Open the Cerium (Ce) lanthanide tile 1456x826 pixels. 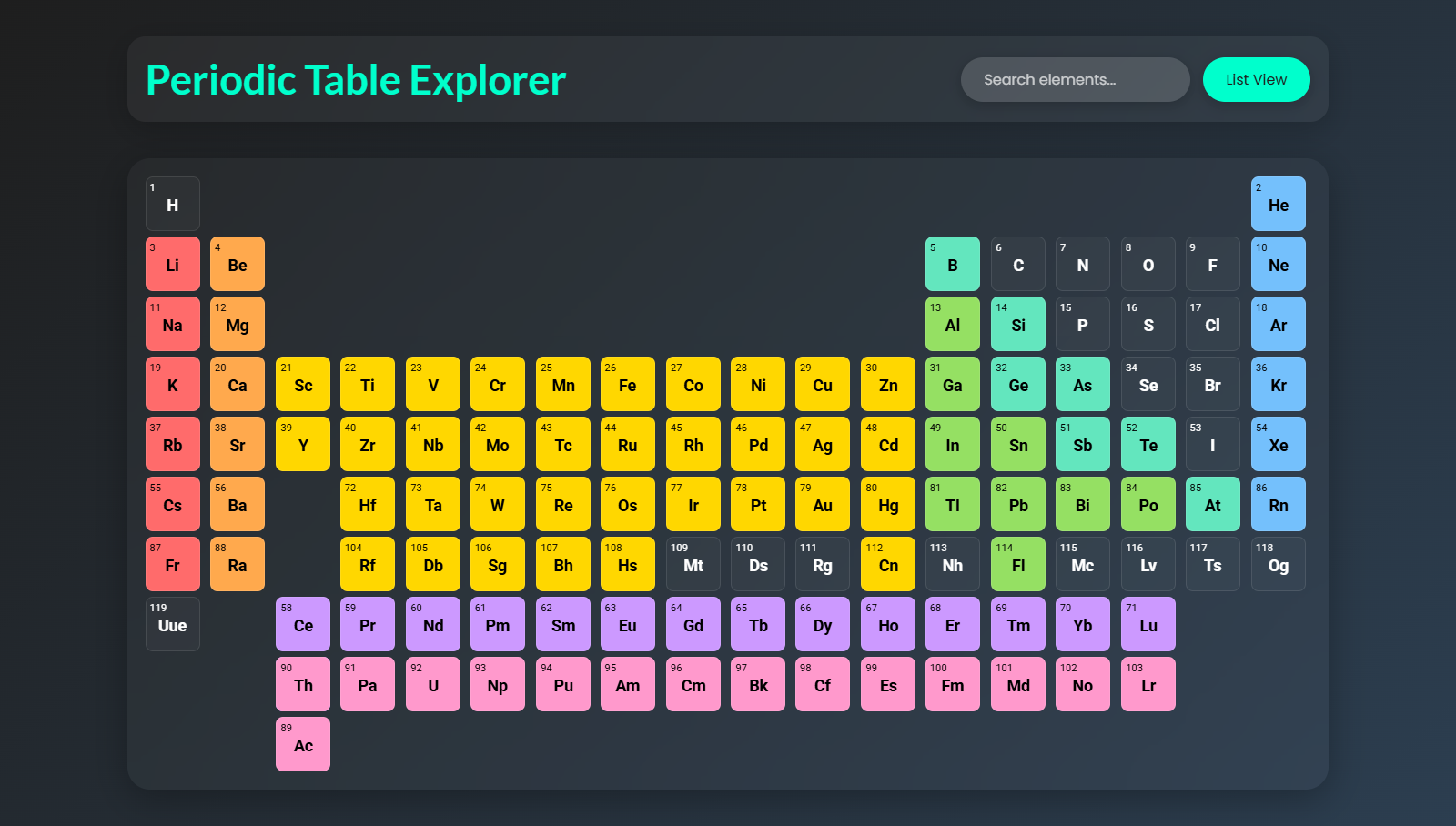click(x=303, y=624)
